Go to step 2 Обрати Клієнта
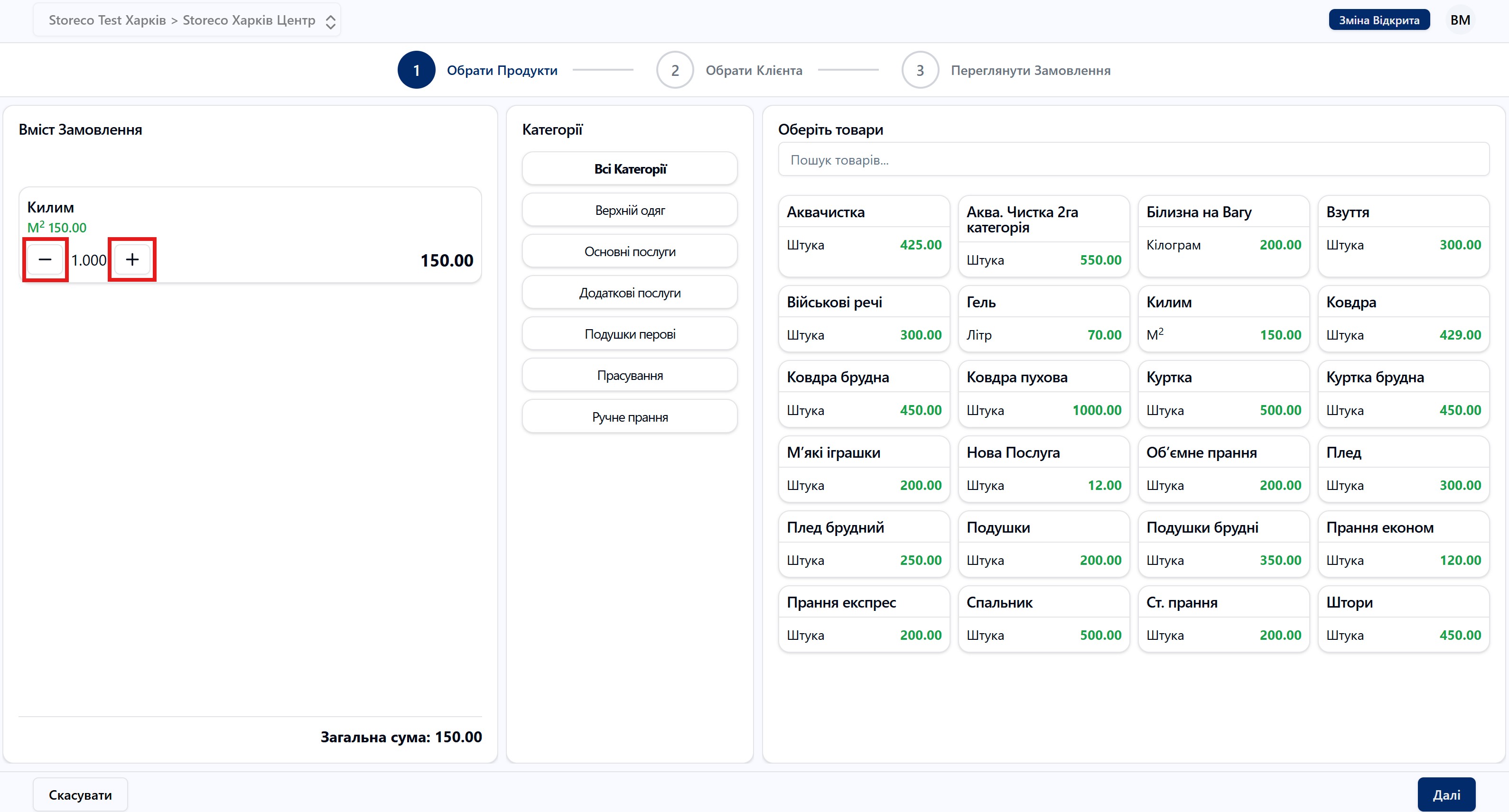This screenshot has height=812, width=1509. (675, 70)
